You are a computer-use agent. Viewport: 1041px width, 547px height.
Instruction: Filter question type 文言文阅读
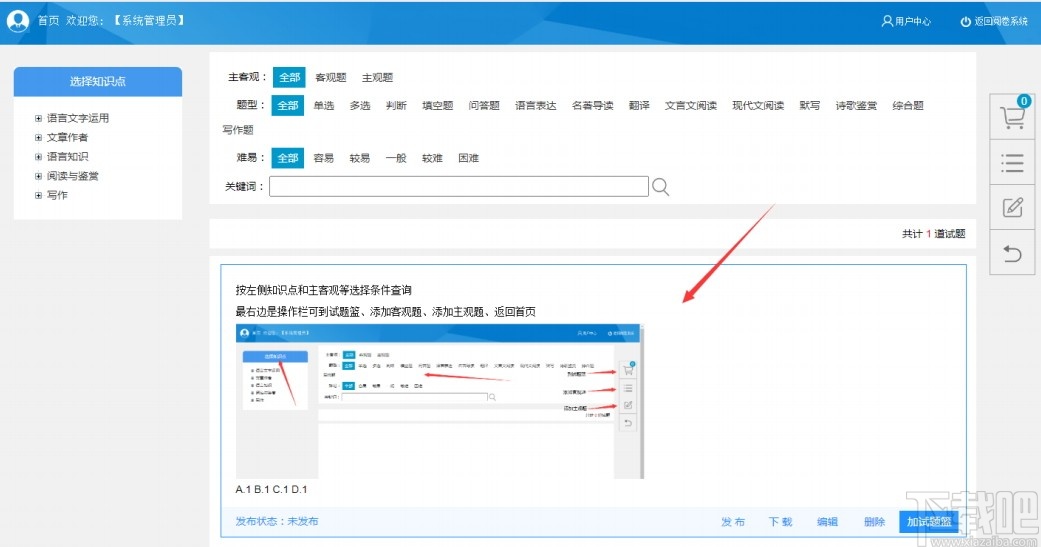[691, 106]
